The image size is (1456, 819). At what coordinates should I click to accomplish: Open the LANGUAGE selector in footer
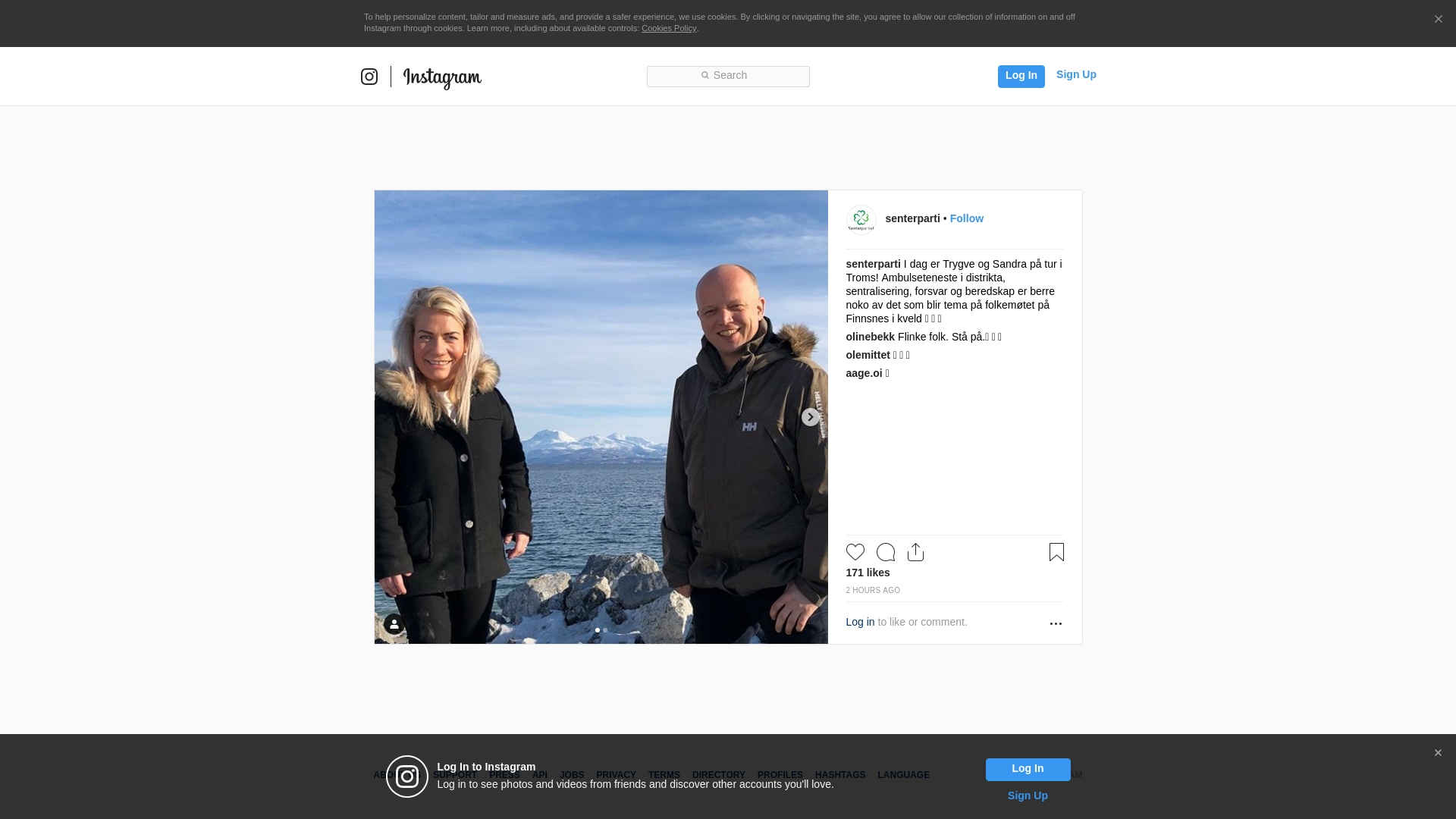pyautogui.click(x=903, y=775)
